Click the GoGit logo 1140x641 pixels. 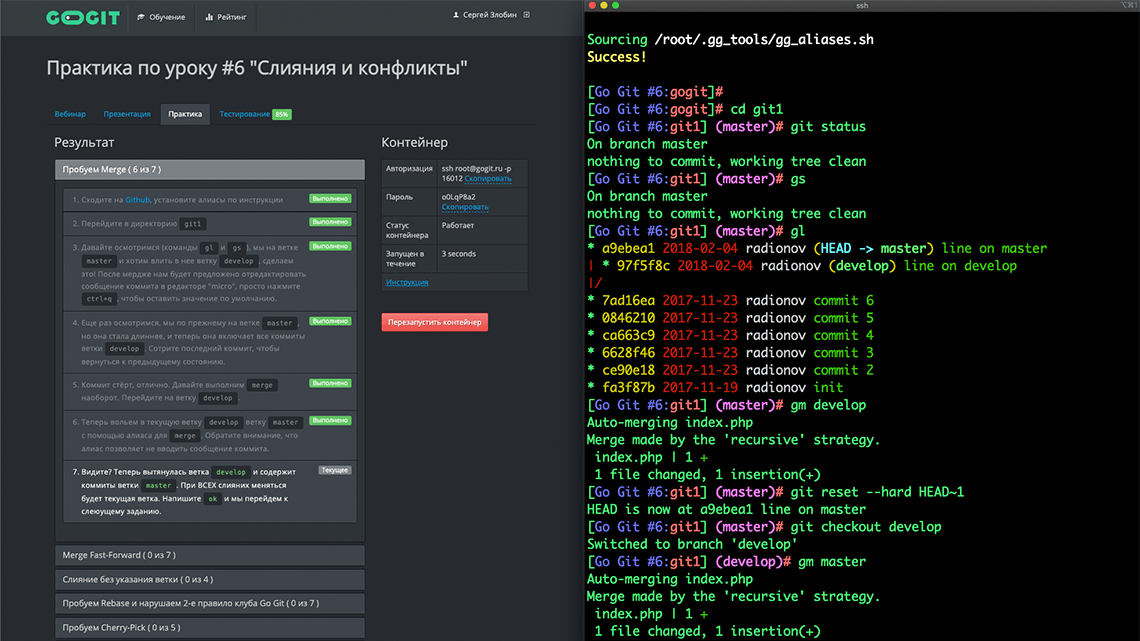[83, 17]
